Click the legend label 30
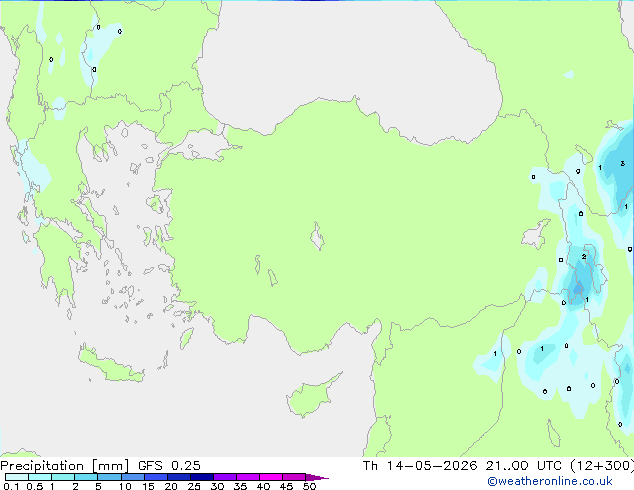 click(x=217, y=486)
